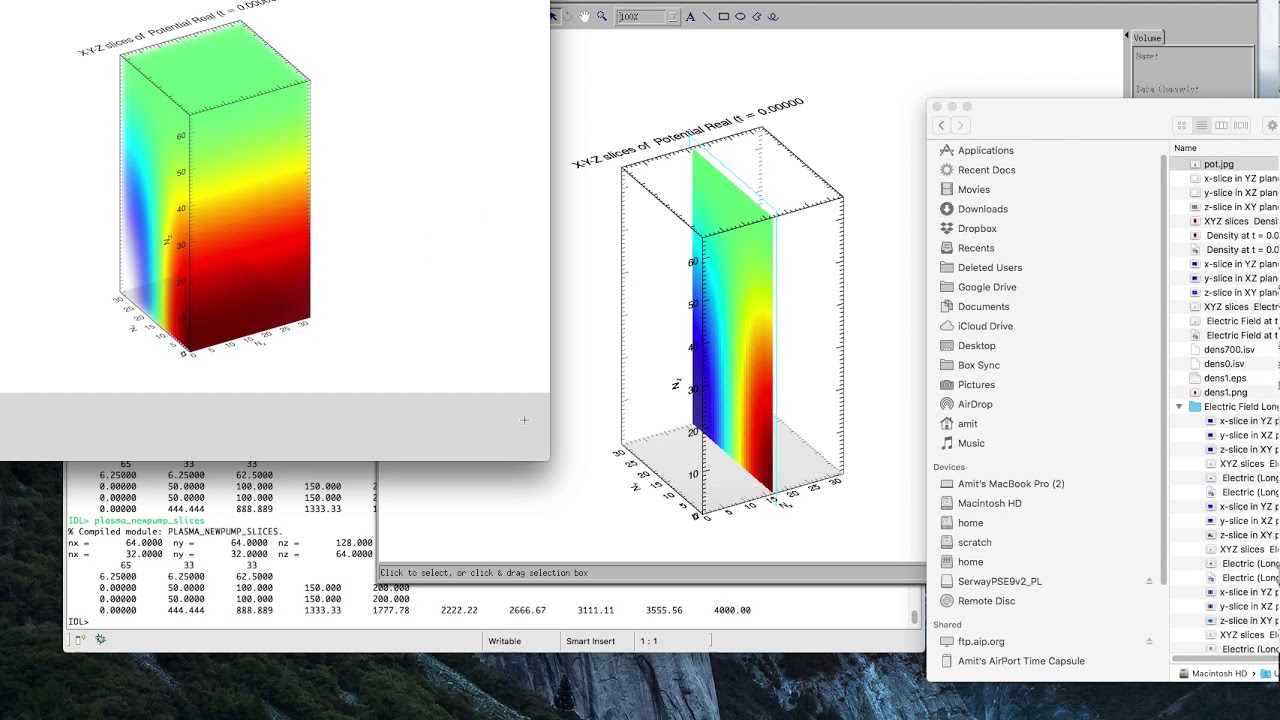Viewport: 1280px width, 720px height.
Task: Open Applications in Finder sidebar
Action: (x=985, y=150)
